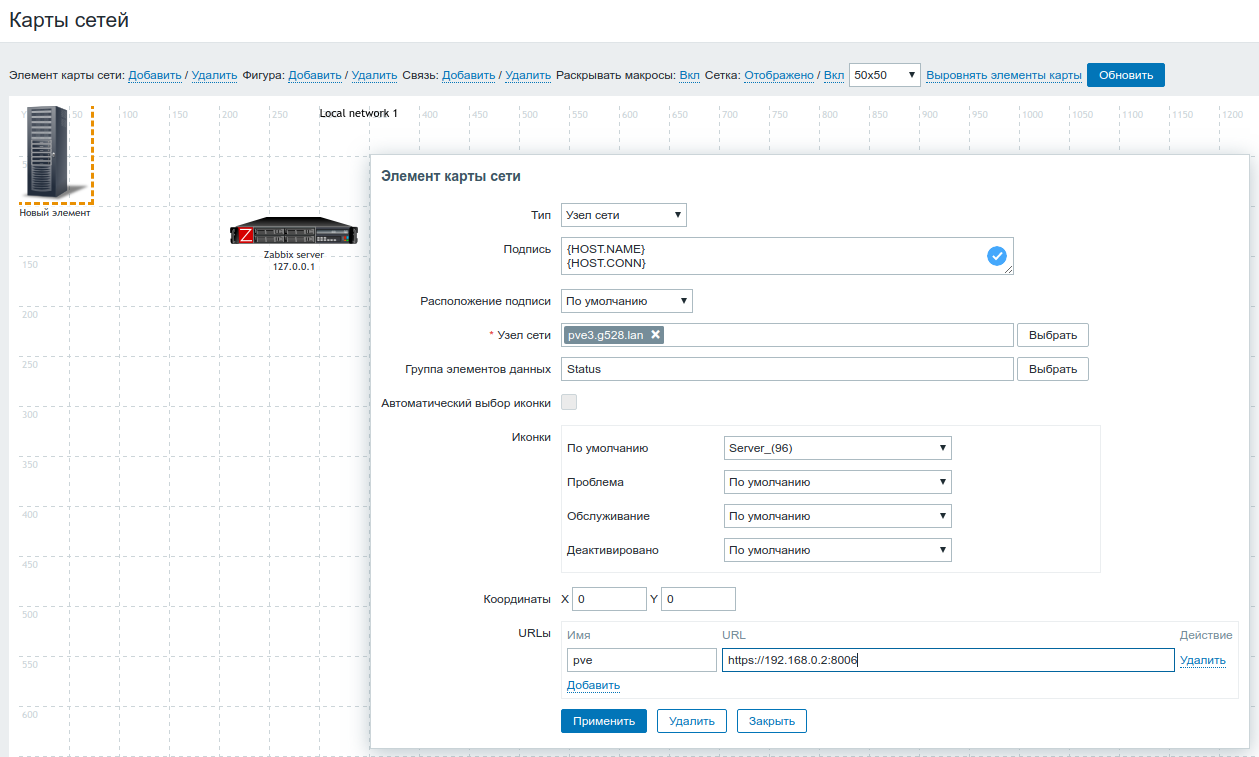Click the Local network 1 label on map
This screenshot has height=757, width=1259.
359,113
